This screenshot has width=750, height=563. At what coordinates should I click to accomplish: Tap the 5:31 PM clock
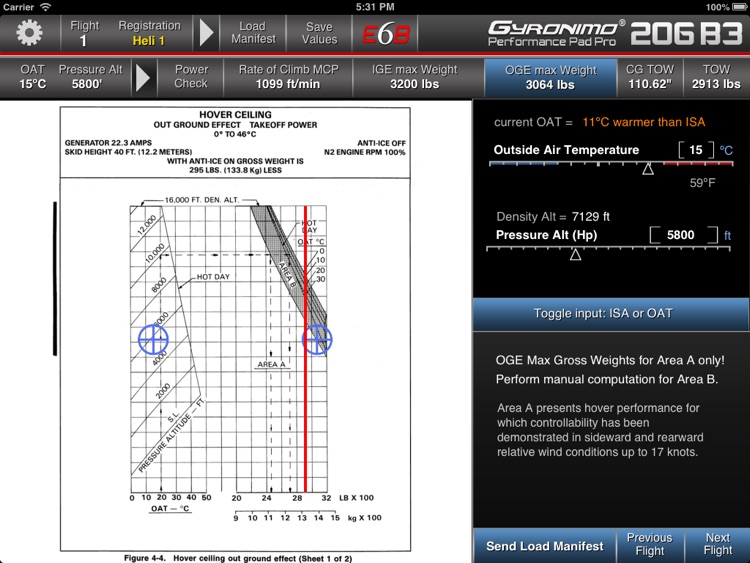[375, 7]
